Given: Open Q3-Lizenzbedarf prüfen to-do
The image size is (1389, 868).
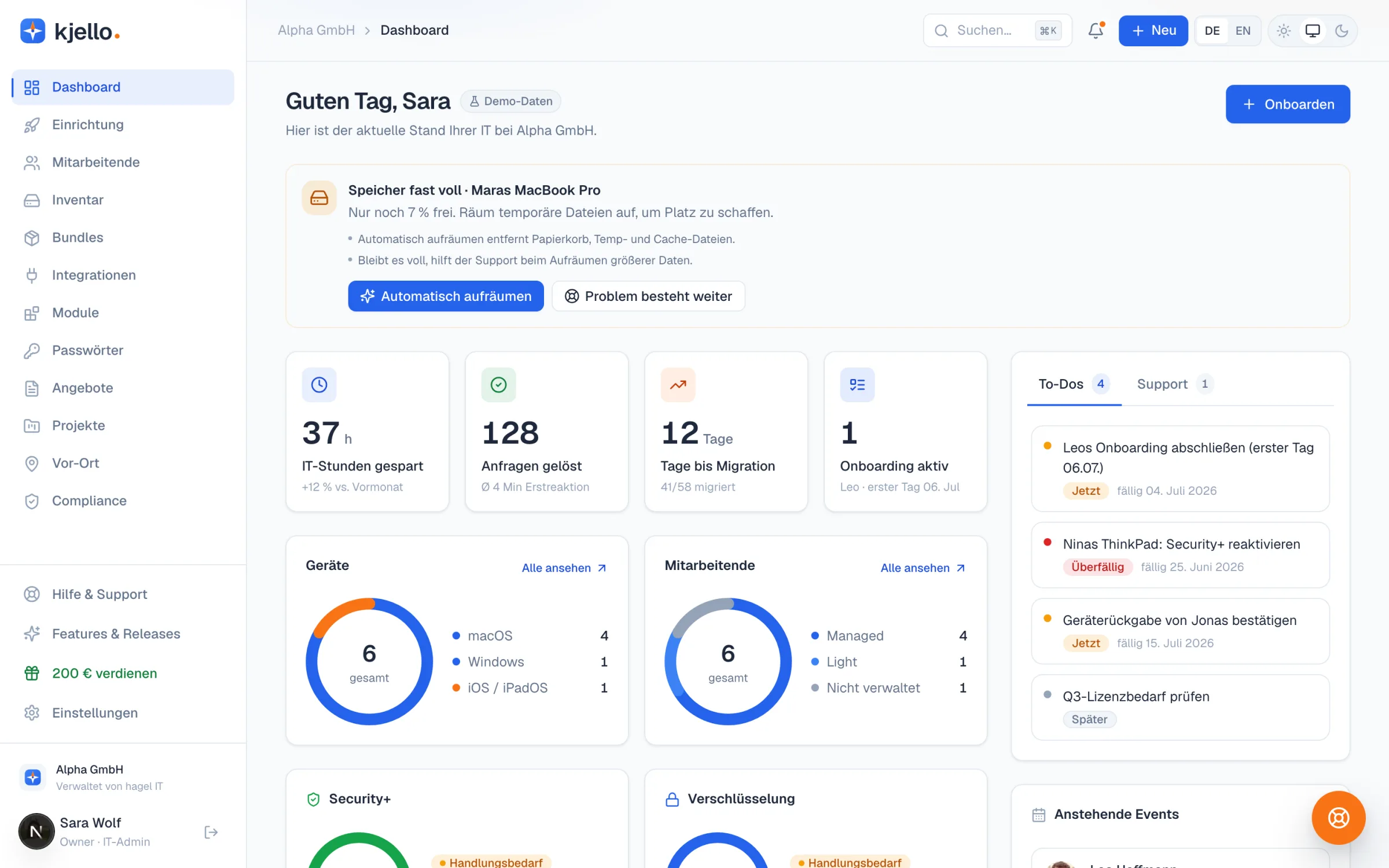Looking at the screenshot, I should click(1180, 708).
